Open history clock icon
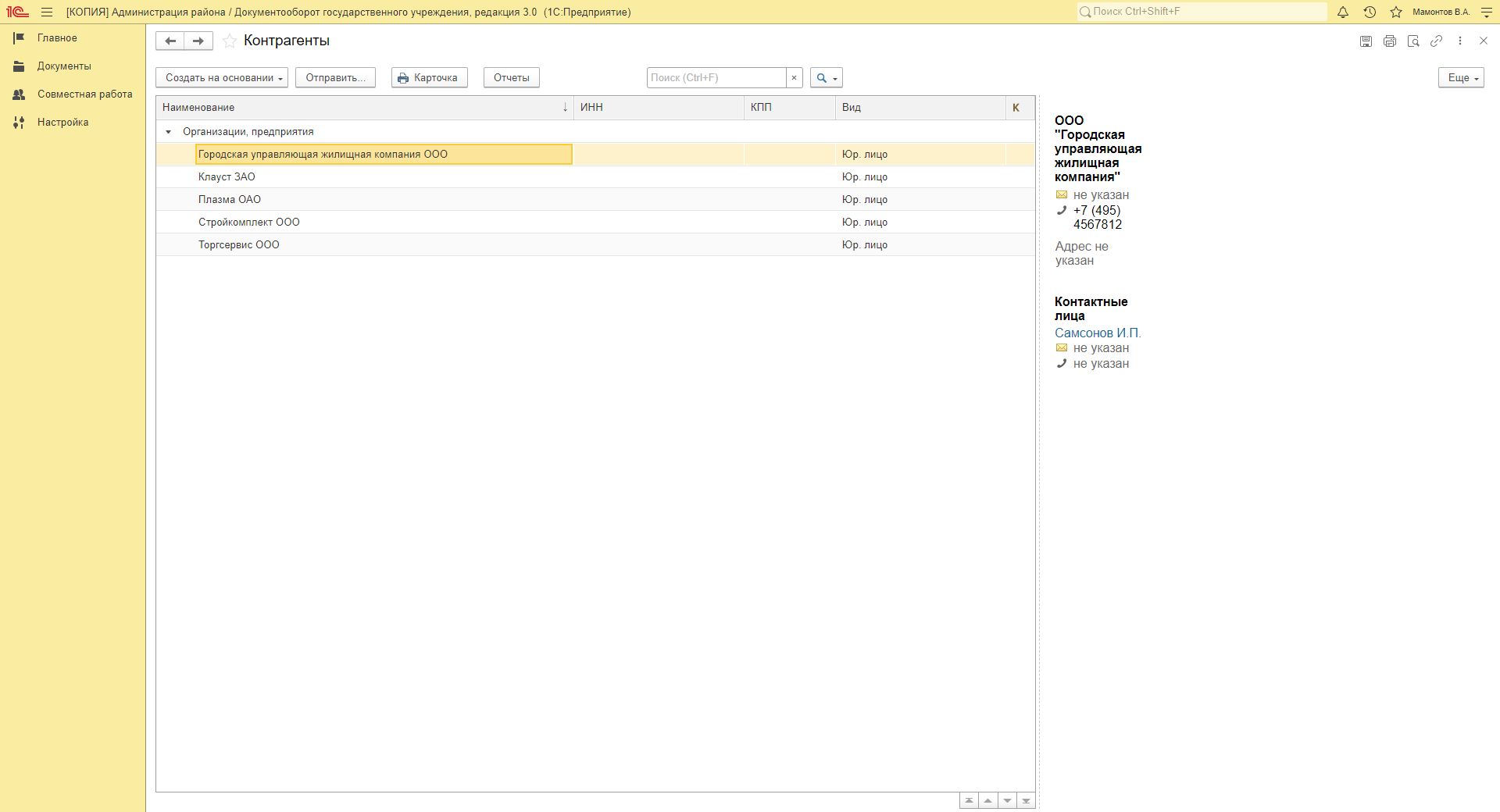 tap(1370, 12)
